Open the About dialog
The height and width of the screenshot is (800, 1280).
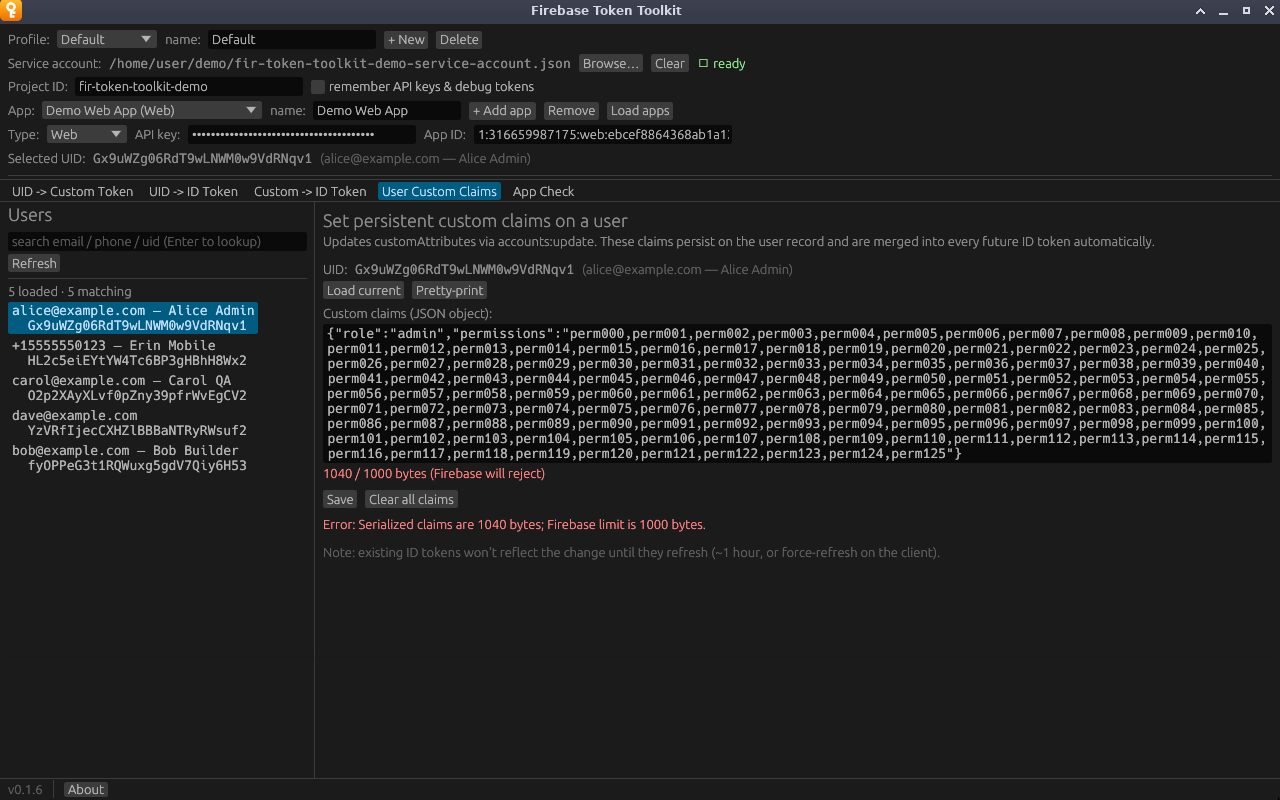tap(86, 789)
